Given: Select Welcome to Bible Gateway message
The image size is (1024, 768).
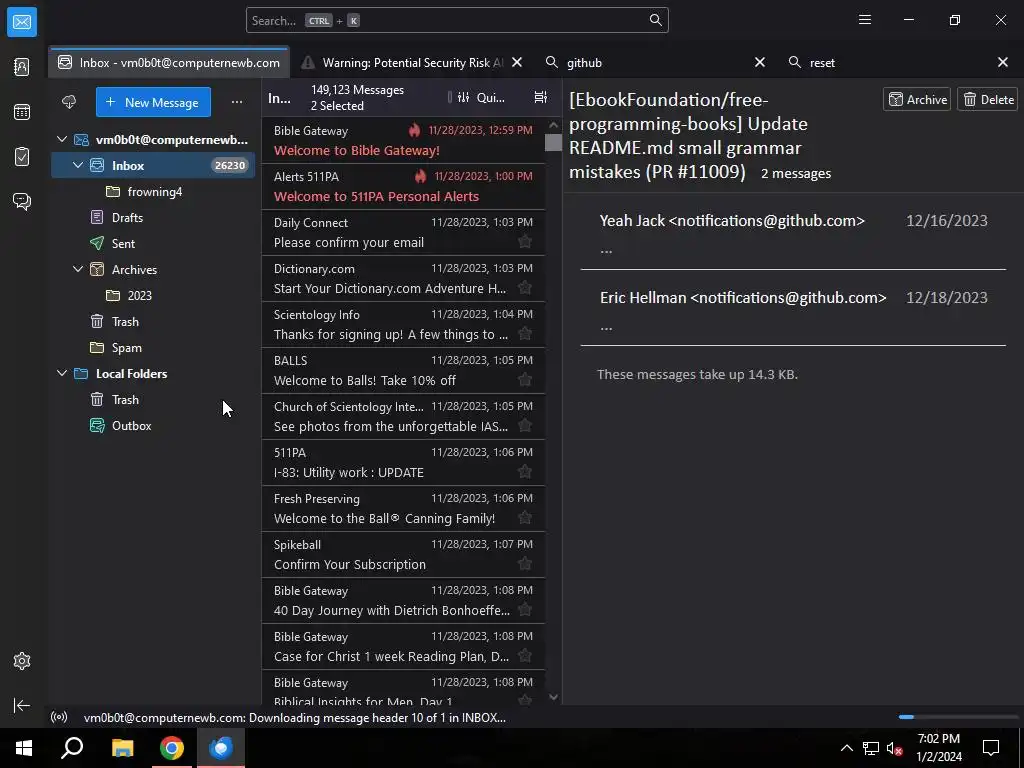Looking at the screenshot, I should (x=403, y=140).
